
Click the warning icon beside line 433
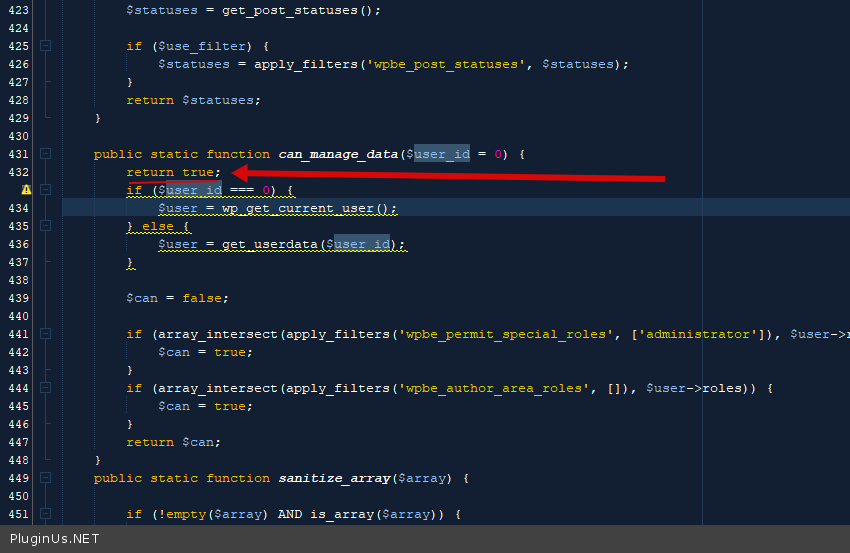(26, 190)
